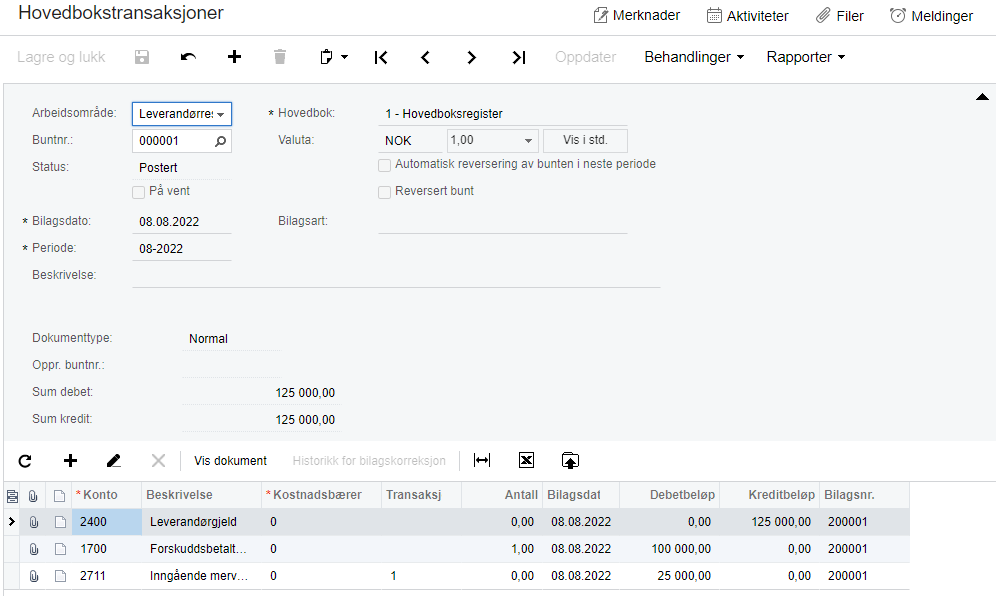Open the Behandlinger menu
This screenshot has width=996, height=596.
[694, 57]
